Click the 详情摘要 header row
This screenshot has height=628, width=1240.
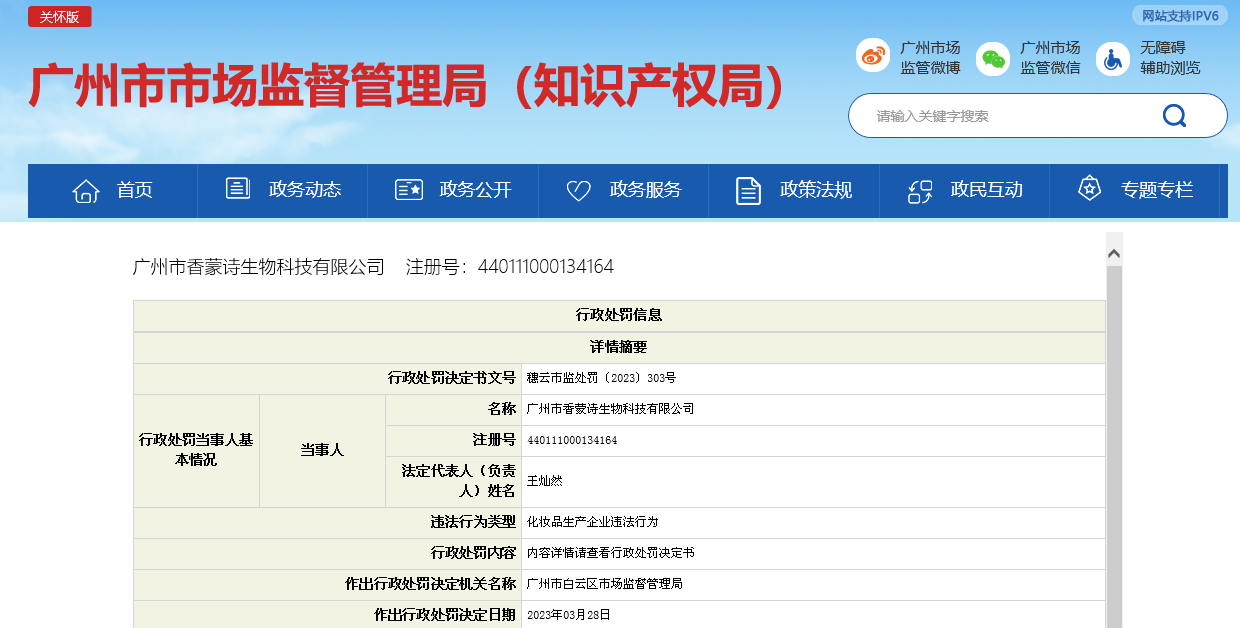point(619,347)
